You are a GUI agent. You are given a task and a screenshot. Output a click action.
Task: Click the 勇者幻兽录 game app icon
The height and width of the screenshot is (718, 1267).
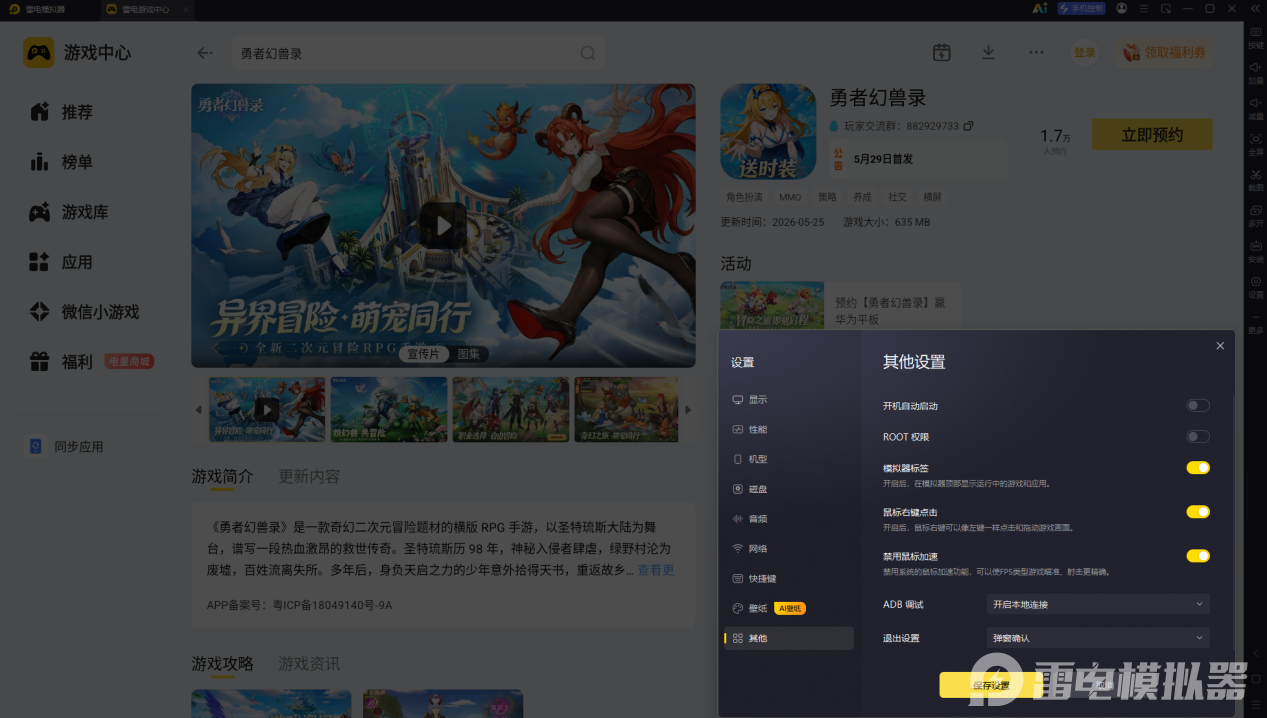pos(768,131)
